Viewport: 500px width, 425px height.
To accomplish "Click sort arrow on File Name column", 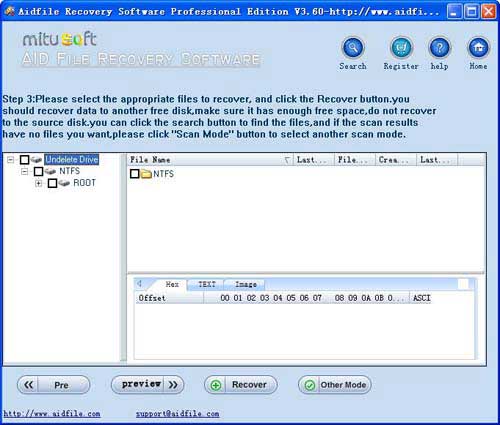I will [x=287, y=160].
